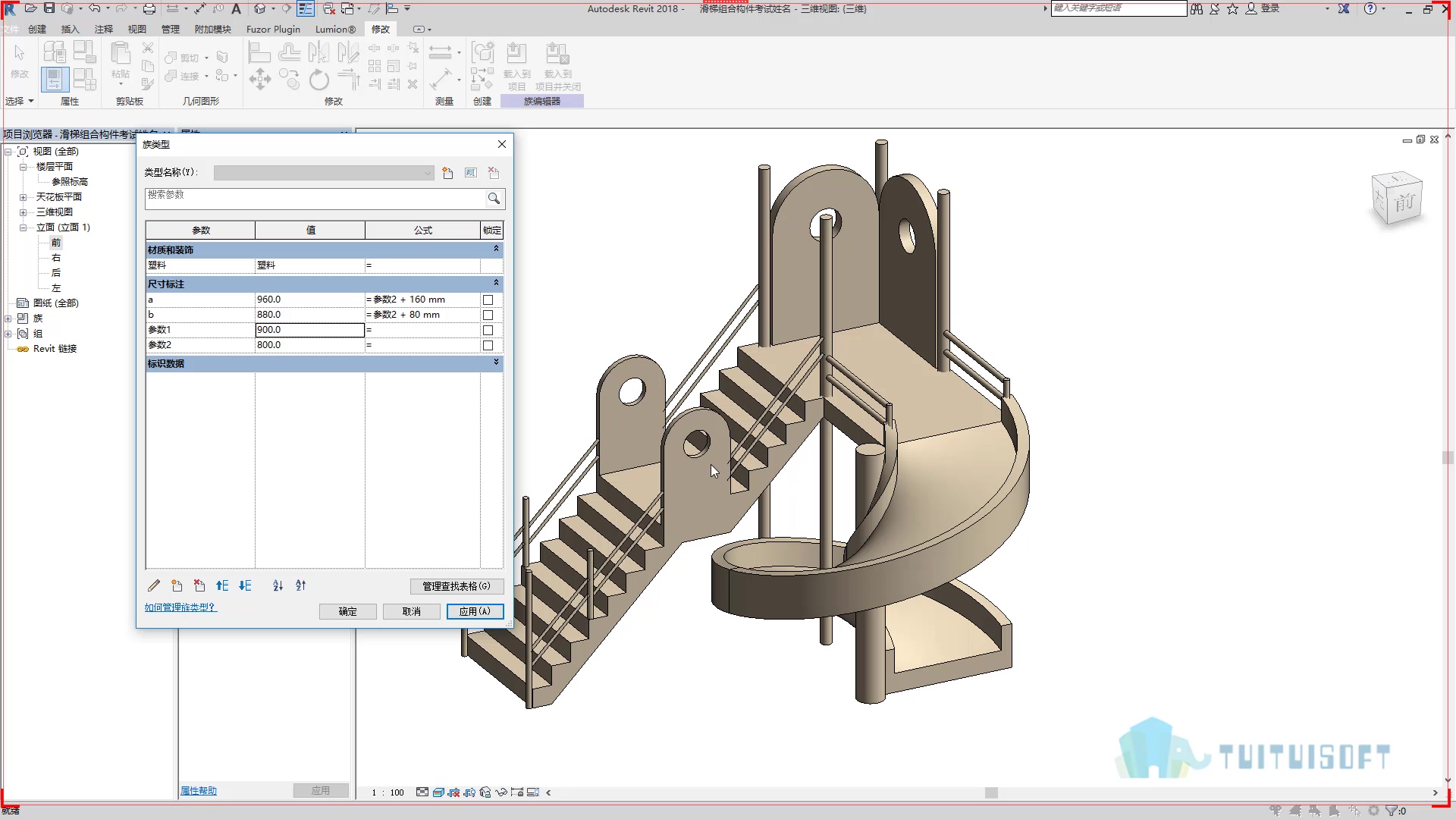Screen dimensions: 1456x819
Task: Collapse the 尺寸标注 parameter group
Action: (x=496, y=283)
